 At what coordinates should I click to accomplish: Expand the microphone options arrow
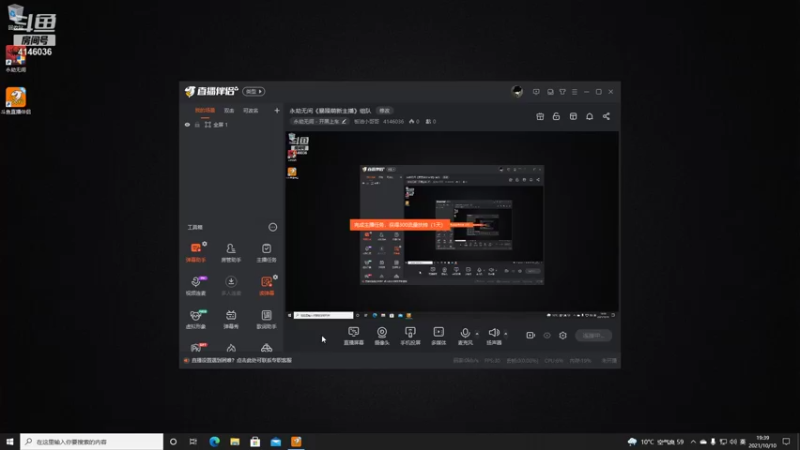[x=477, y=334]
